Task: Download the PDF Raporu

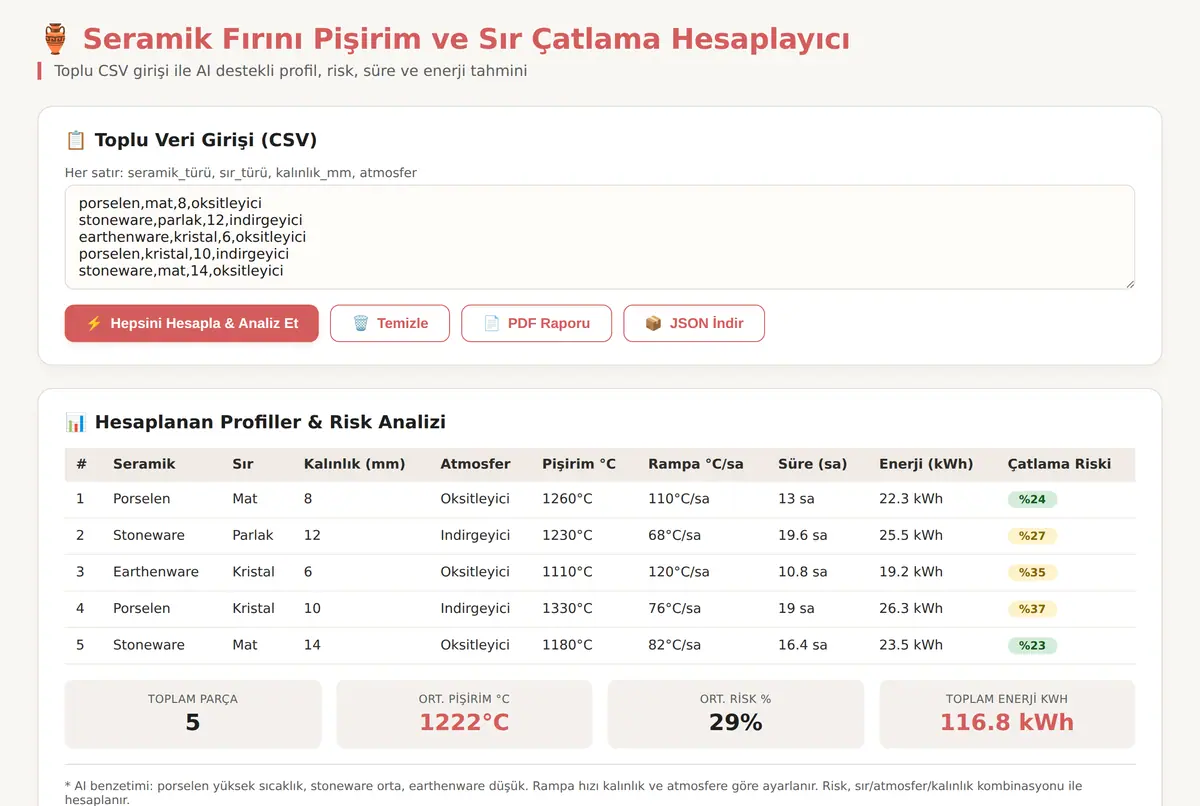Action: tap(536, 323)
